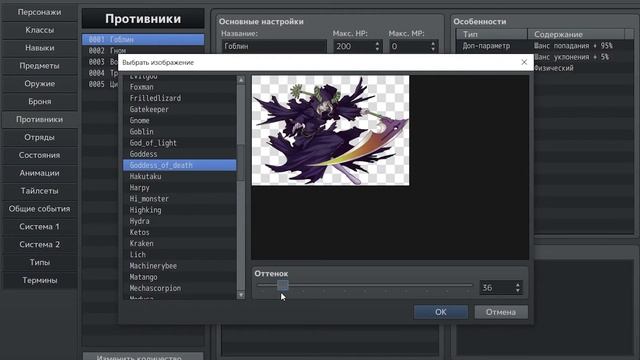This screenshot has height=360, width=640.
Task: Click the image list scrollbar thumb
Action: [241, 162]
